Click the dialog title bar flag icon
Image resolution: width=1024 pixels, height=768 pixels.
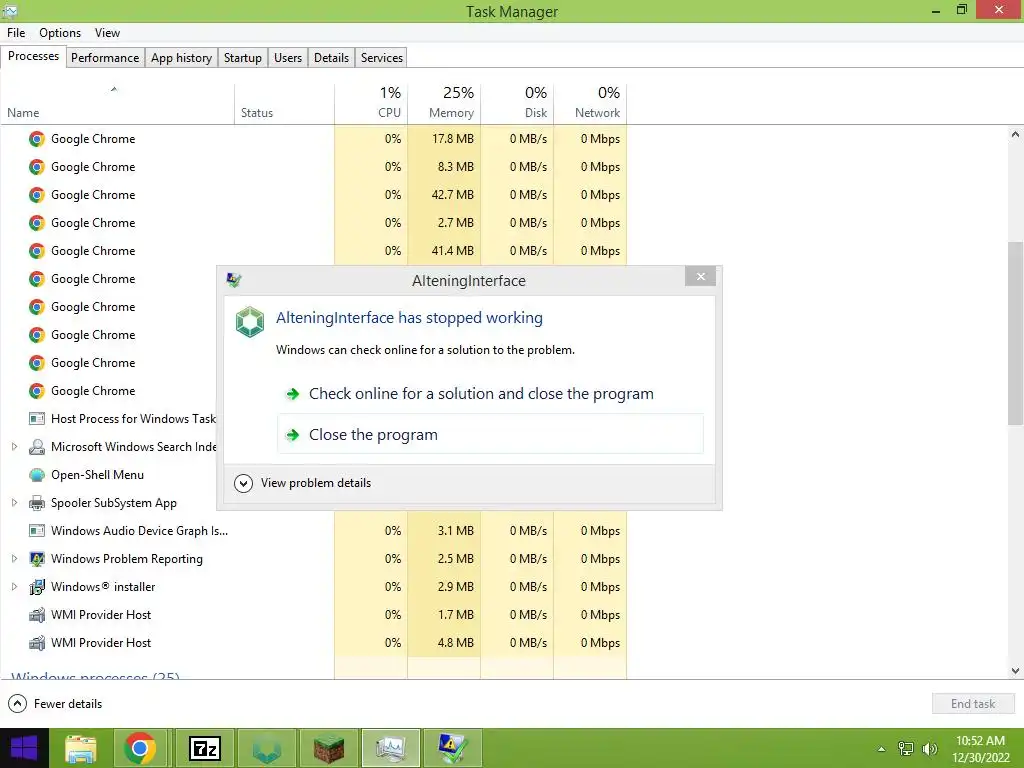[234, 280]
